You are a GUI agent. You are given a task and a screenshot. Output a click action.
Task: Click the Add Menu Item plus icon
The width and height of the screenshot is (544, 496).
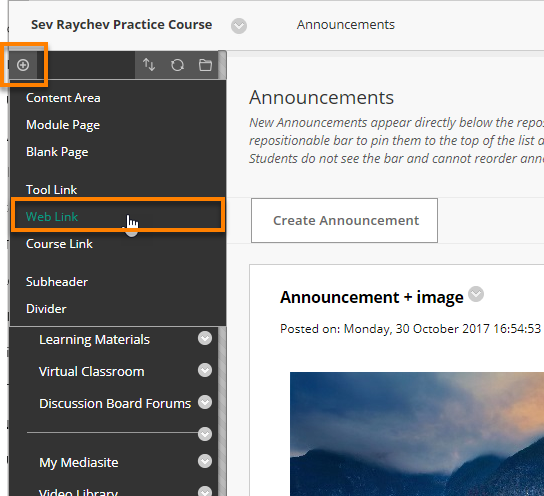click(23, 65)
